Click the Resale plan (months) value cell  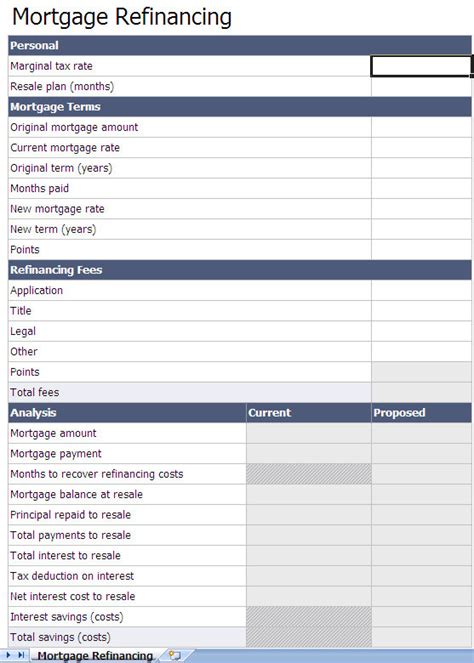pos(421,87)
